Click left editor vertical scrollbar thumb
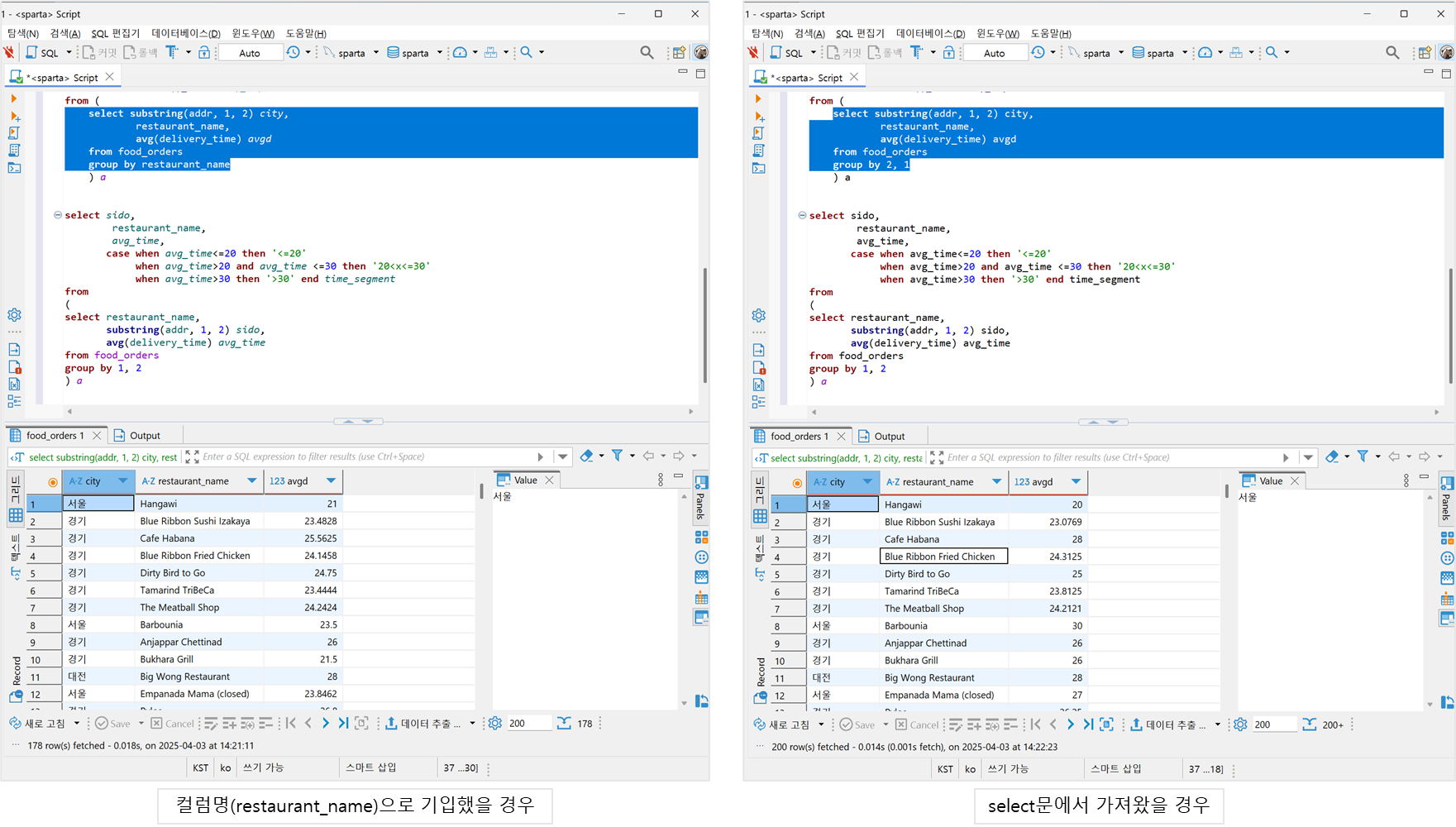 tap(704, 325)
